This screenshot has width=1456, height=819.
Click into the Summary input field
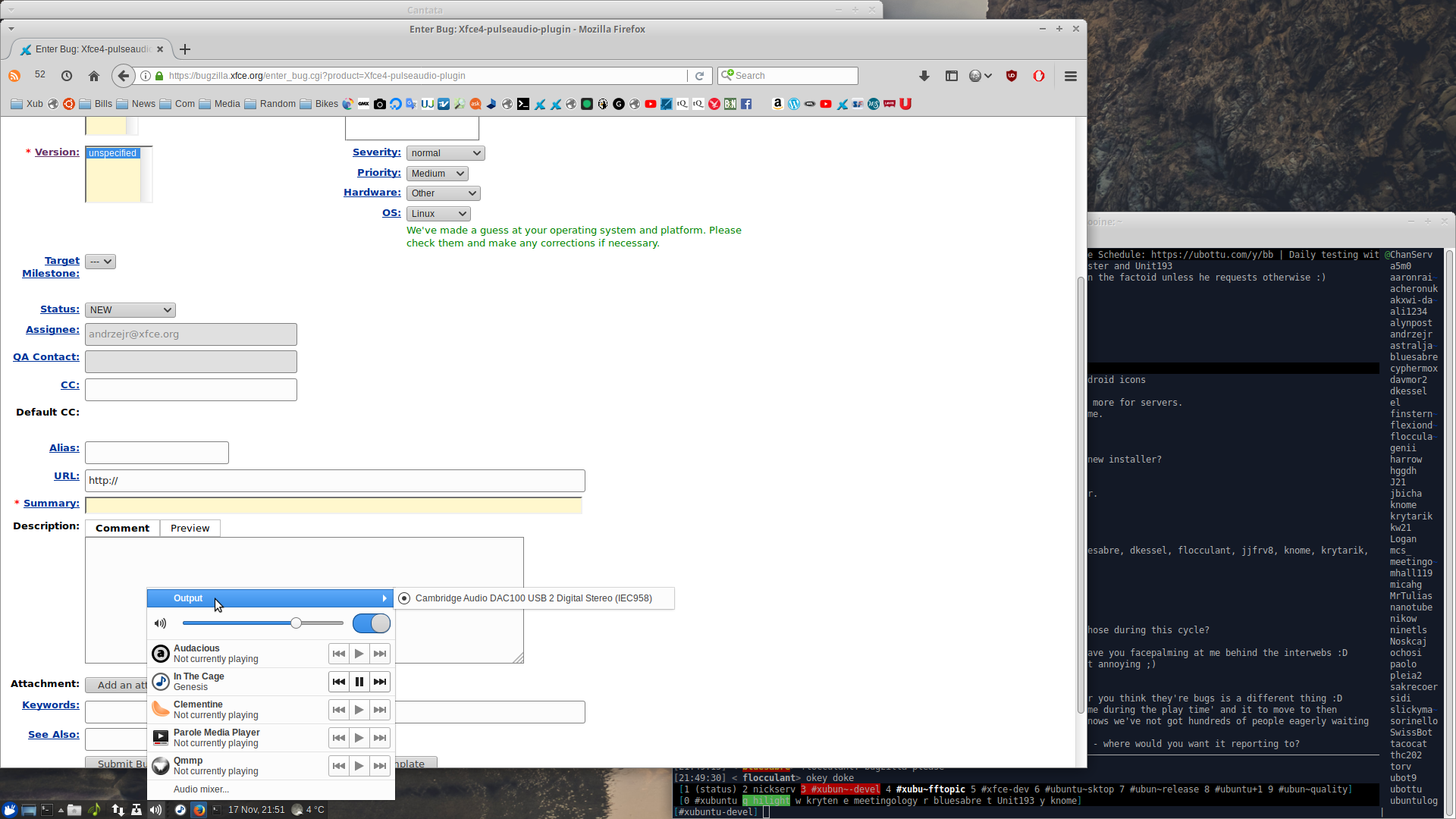pos(334,505)
